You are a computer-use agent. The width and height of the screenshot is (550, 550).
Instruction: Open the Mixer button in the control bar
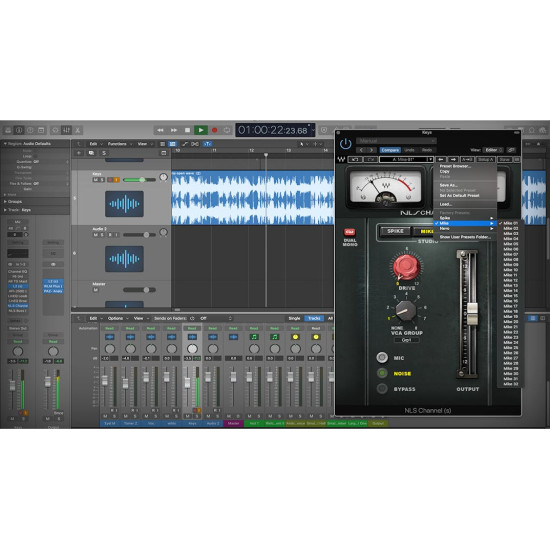click(66, 130)
